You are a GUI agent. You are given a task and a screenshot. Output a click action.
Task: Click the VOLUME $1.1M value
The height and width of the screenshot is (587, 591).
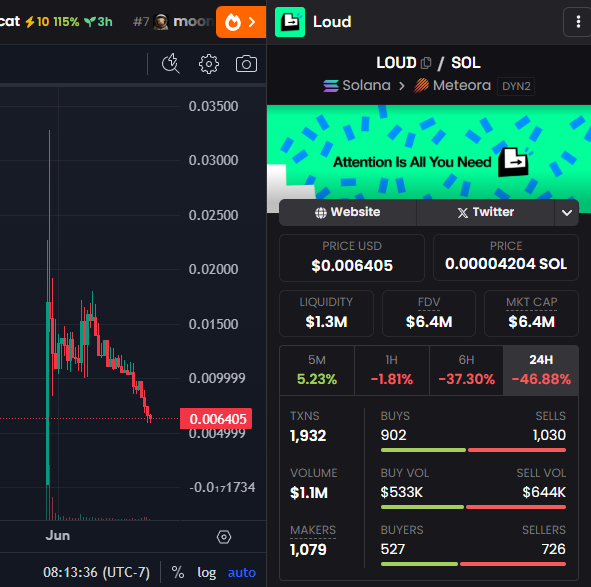(309, 493)
